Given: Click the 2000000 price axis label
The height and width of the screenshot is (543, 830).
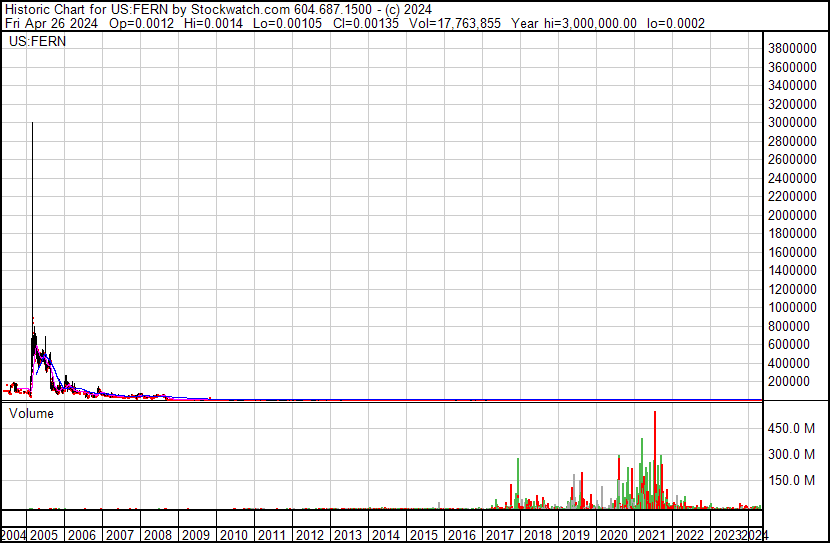Looking at the screenshot, I should [792, 215].
